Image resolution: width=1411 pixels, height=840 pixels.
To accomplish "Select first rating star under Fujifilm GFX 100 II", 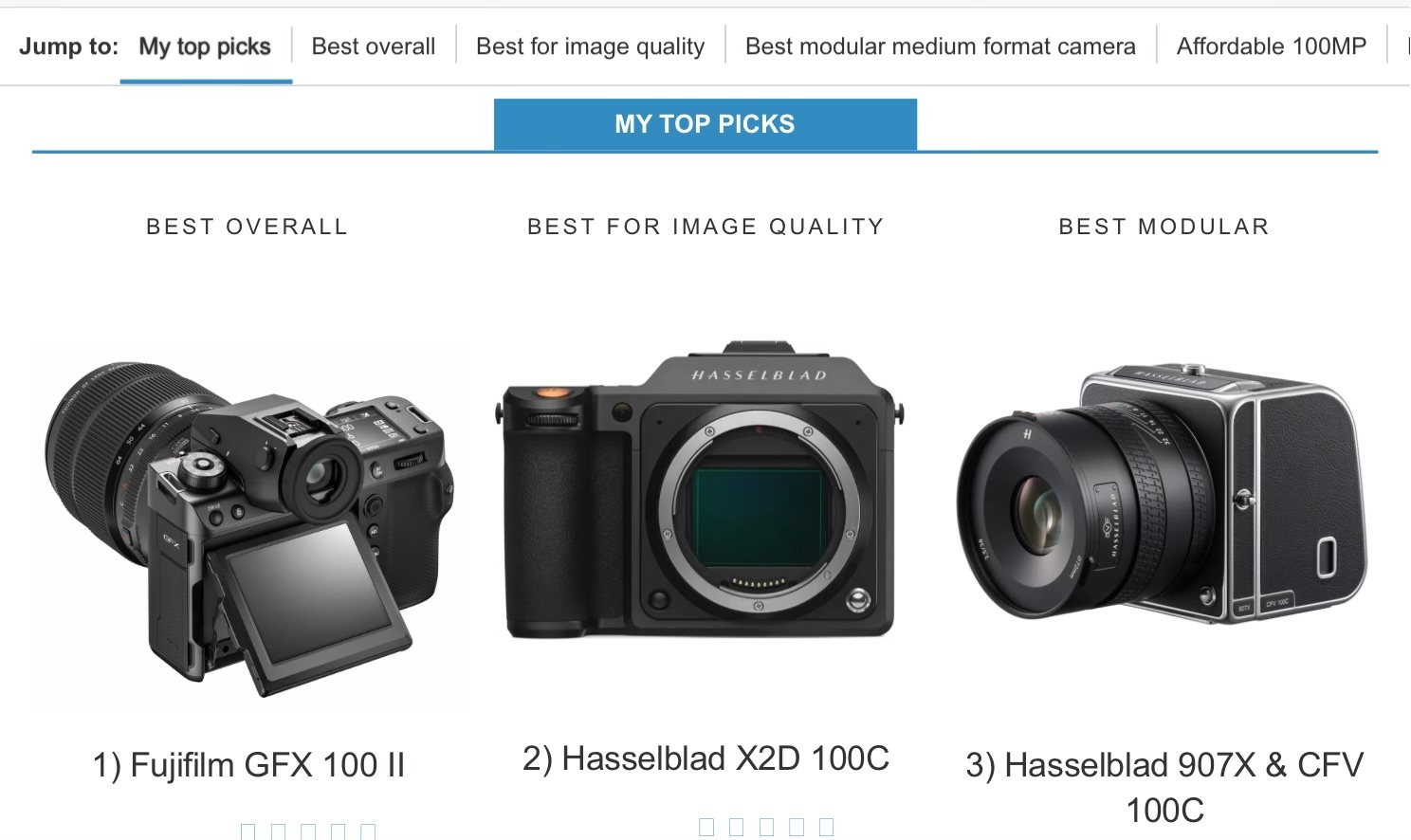I will (248, 831).
